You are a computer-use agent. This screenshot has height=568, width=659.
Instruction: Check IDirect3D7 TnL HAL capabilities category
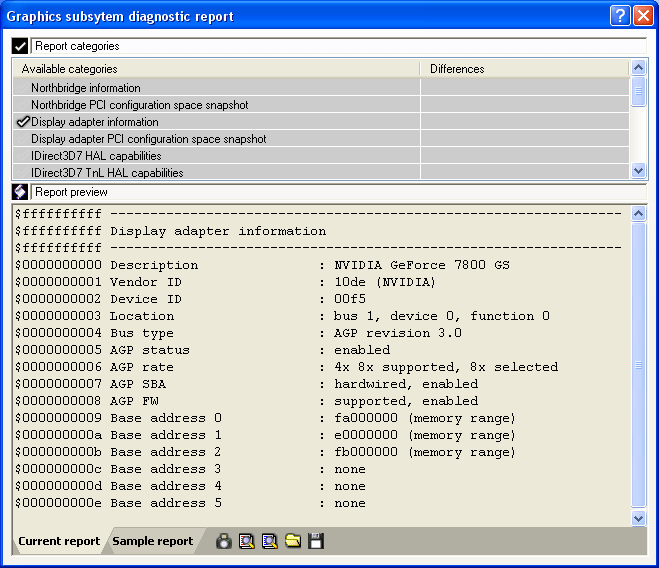(23, 173)
